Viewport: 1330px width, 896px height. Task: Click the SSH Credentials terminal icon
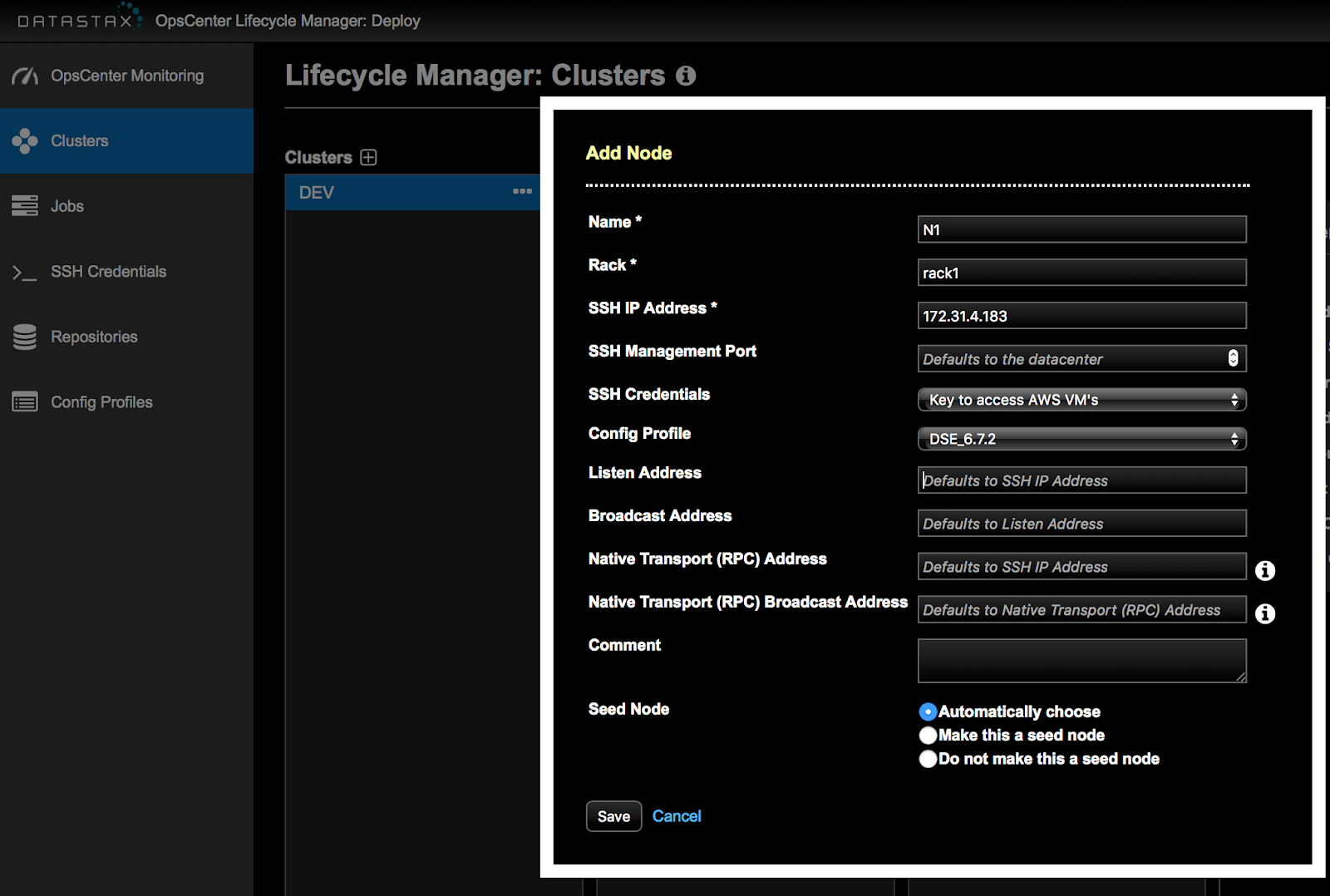[25, 272]
